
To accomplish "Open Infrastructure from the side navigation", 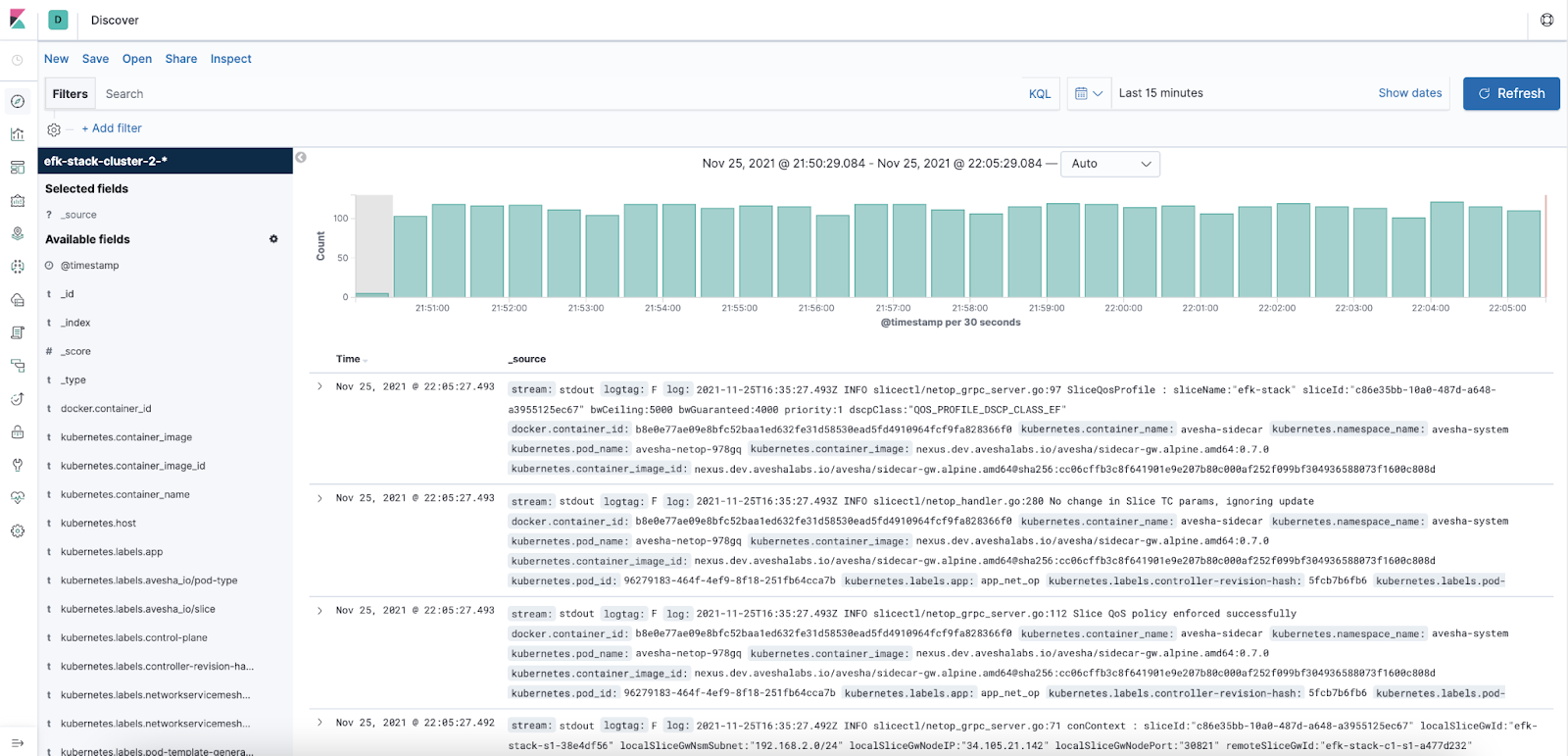I will [18, 300].
